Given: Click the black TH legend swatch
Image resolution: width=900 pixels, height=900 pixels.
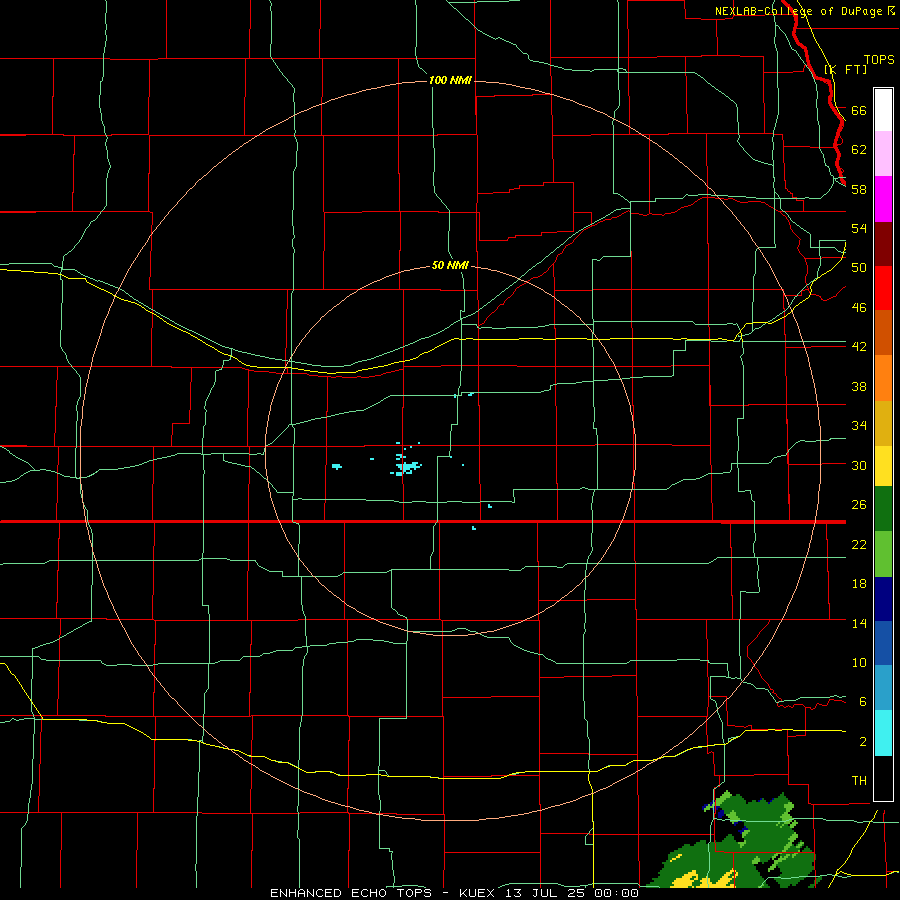Looking at the screenshot, I should tap(883, 778).
